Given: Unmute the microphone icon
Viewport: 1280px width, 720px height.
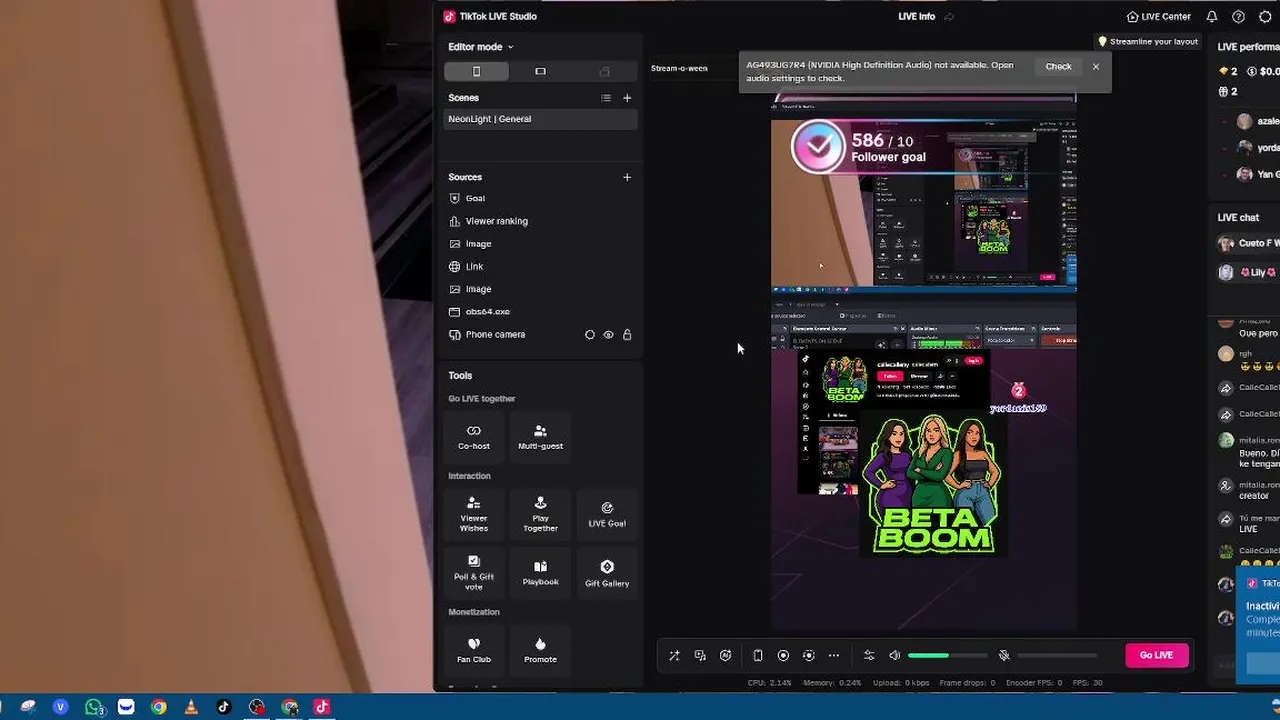Looking at the screenshot, I should click(1004, 656).
